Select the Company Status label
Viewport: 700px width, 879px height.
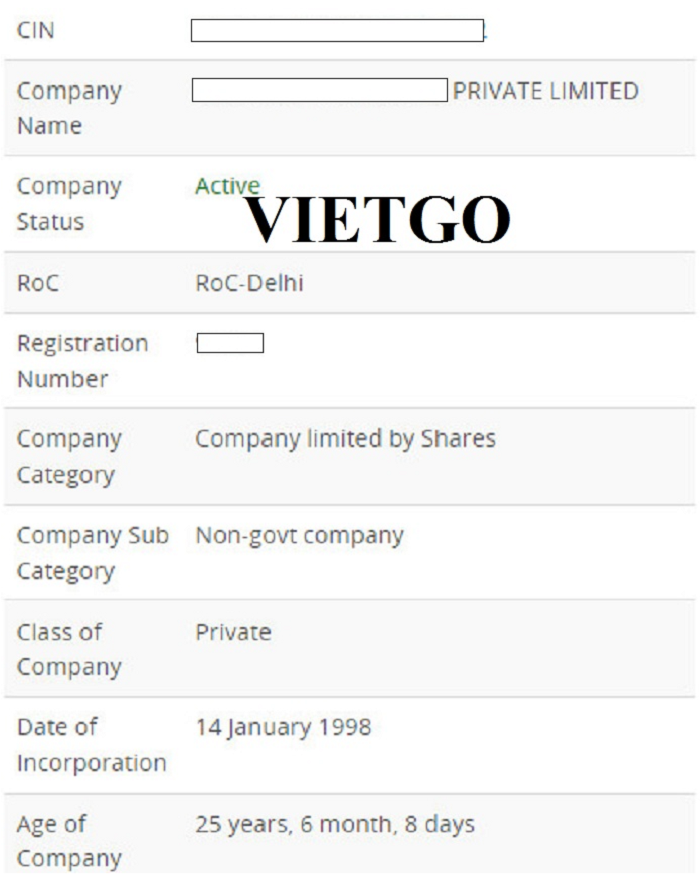click(69, 204)
